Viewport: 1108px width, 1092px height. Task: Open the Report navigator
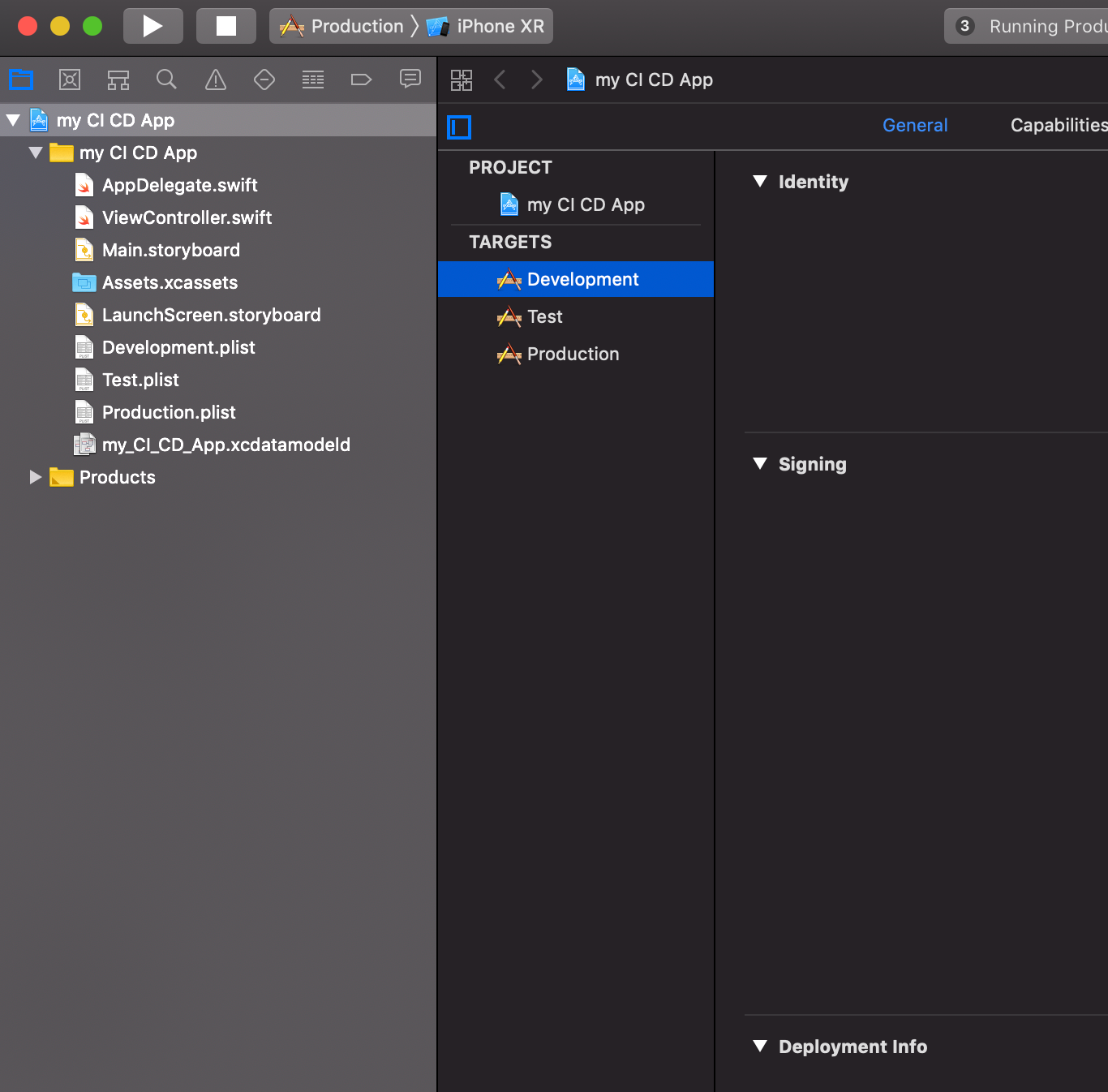pos(410,79)
